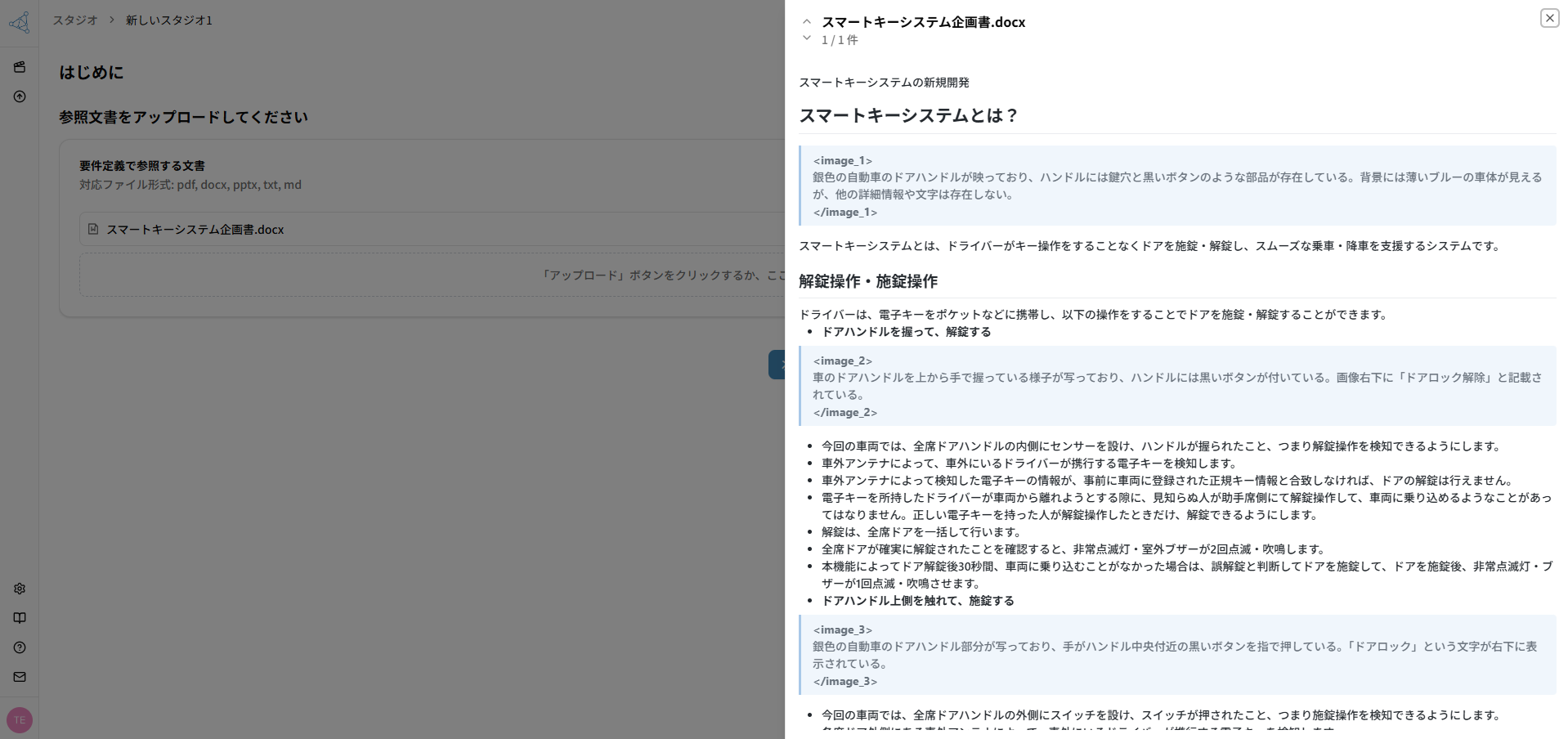Open help with the question mark icon

point(19,647)
